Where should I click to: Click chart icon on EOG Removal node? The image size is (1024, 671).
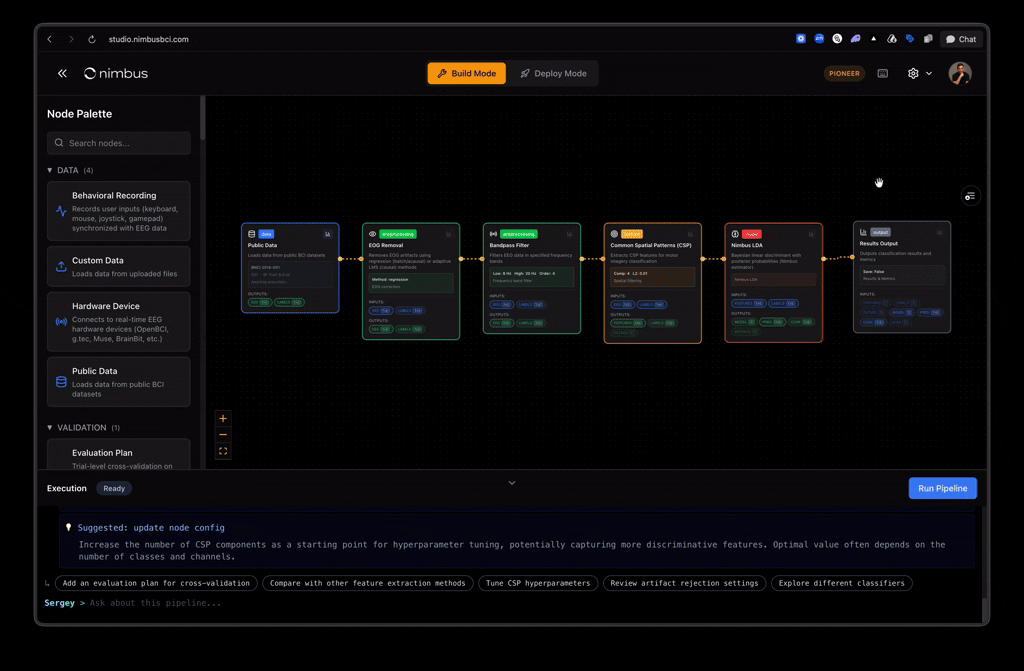[x=449, y=234]
